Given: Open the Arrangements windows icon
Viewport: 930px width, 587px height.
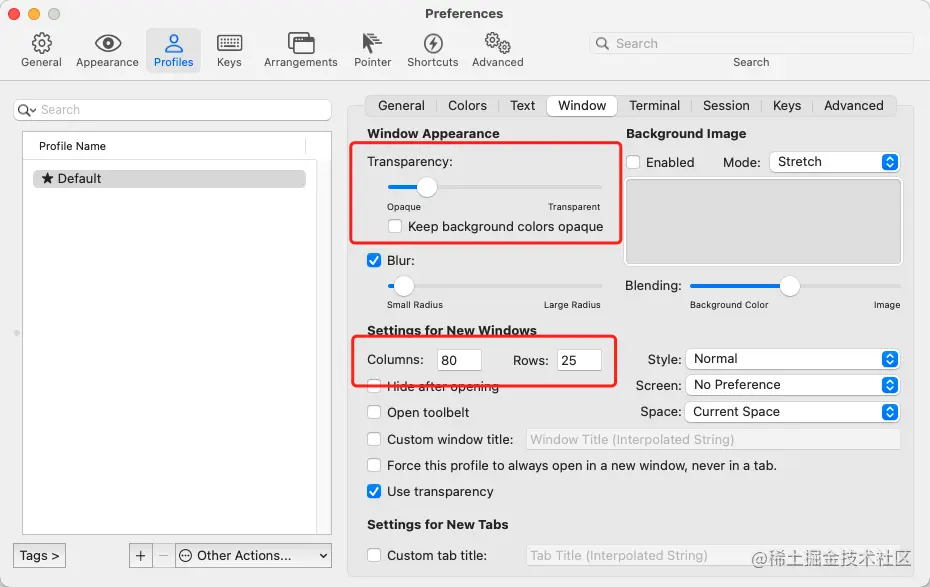Looking at the screenshot, I should 301,43.
